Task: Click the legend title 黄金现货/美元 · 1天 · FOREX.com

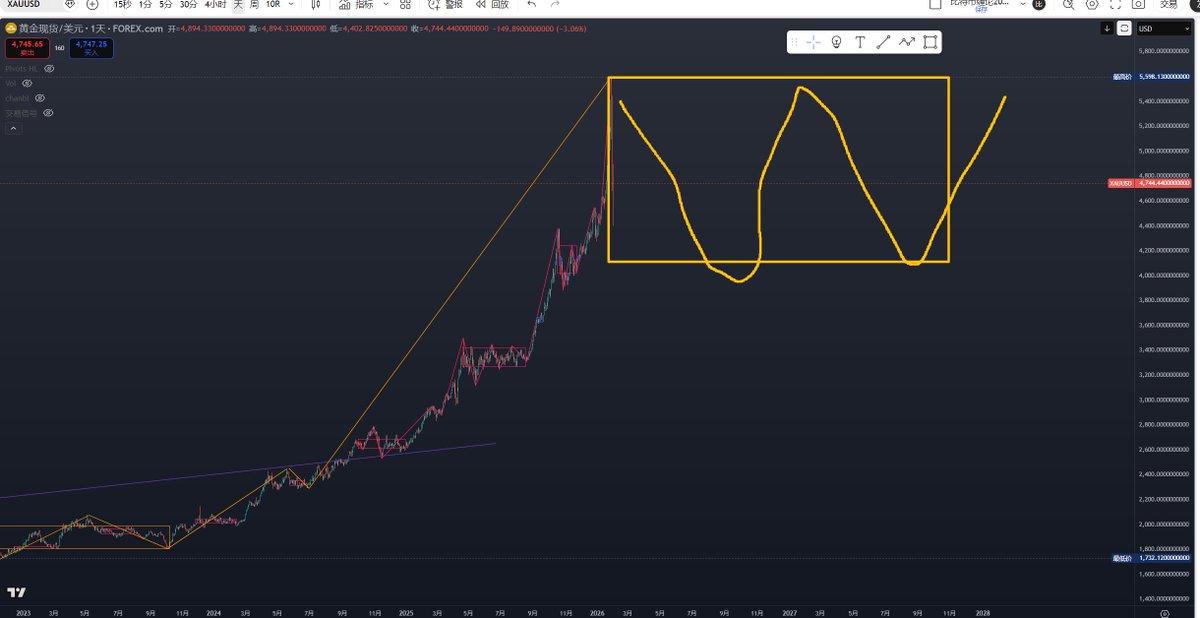Action: (x=91, y=28)
